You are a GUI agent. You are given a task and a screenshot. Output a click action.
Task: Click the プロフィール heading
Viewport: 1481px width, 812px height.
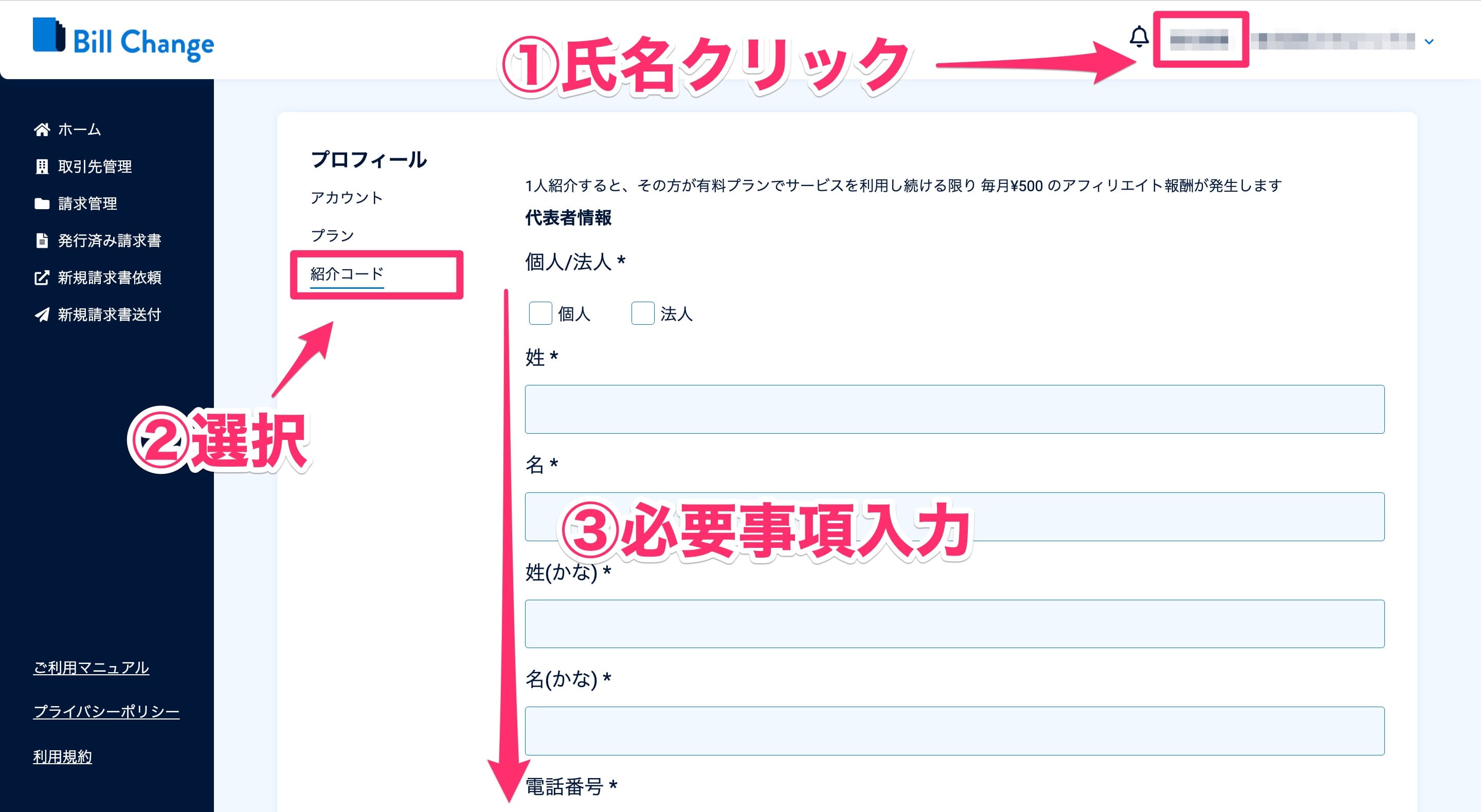click(369, 160)
